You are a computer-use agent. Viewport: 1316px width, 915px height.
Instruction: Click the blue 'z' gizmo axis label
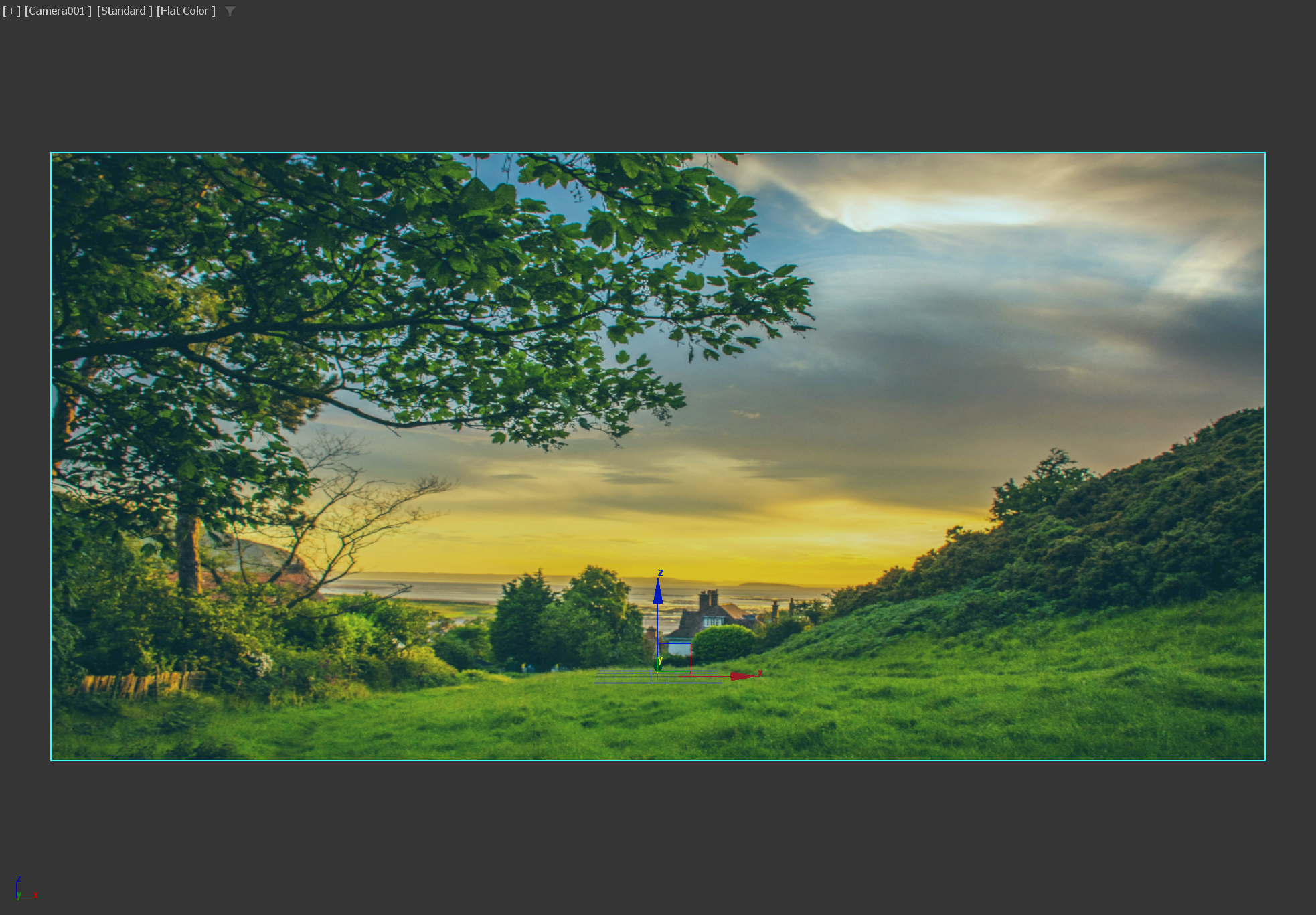(x=661, y=573)
